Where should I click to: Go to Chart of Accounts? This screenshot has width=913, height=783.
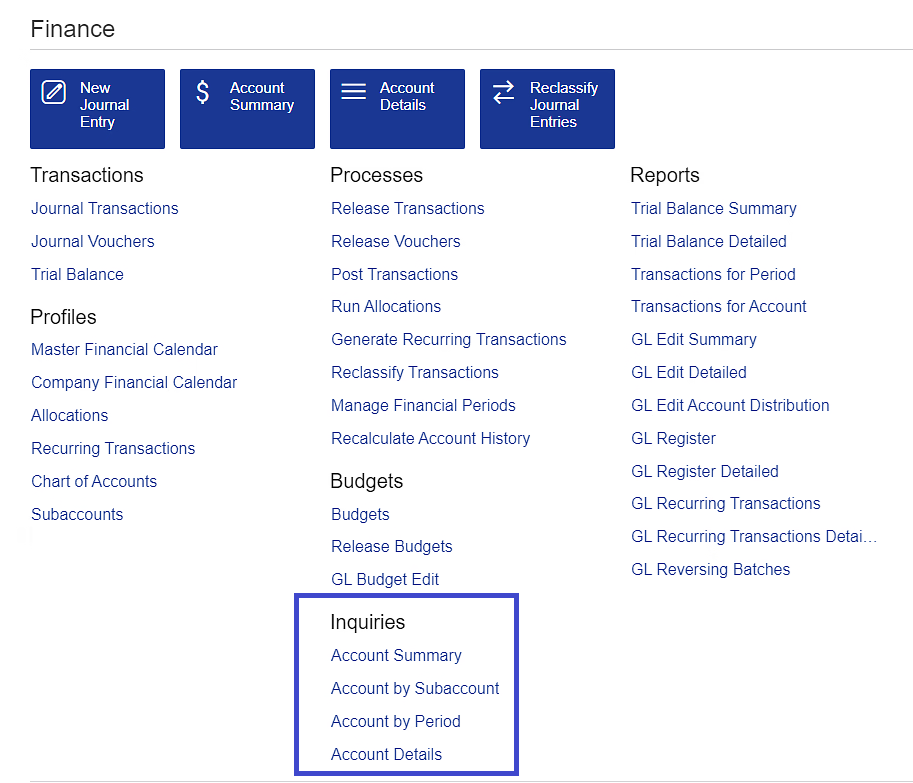[x=94, y=481]
